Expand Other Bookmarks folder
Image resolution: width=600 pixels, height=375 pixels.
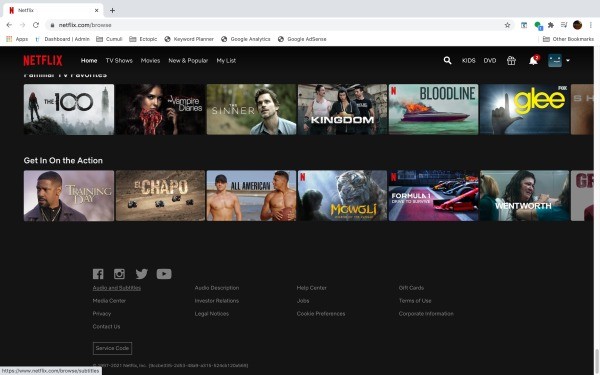coord(568,39)
